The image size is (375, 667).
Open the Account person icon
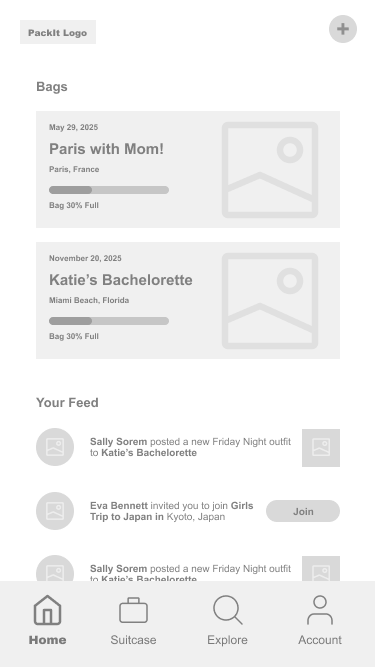(x=320, y=610)
